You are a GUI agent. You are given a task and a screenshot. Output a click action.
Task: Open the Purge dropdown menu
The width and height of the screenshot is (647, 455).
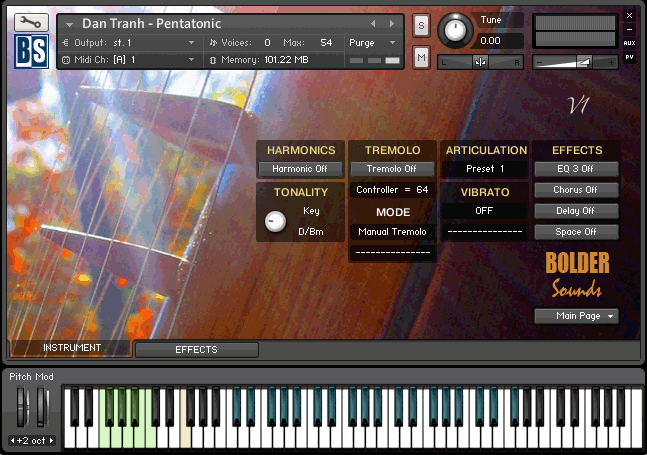373,42
